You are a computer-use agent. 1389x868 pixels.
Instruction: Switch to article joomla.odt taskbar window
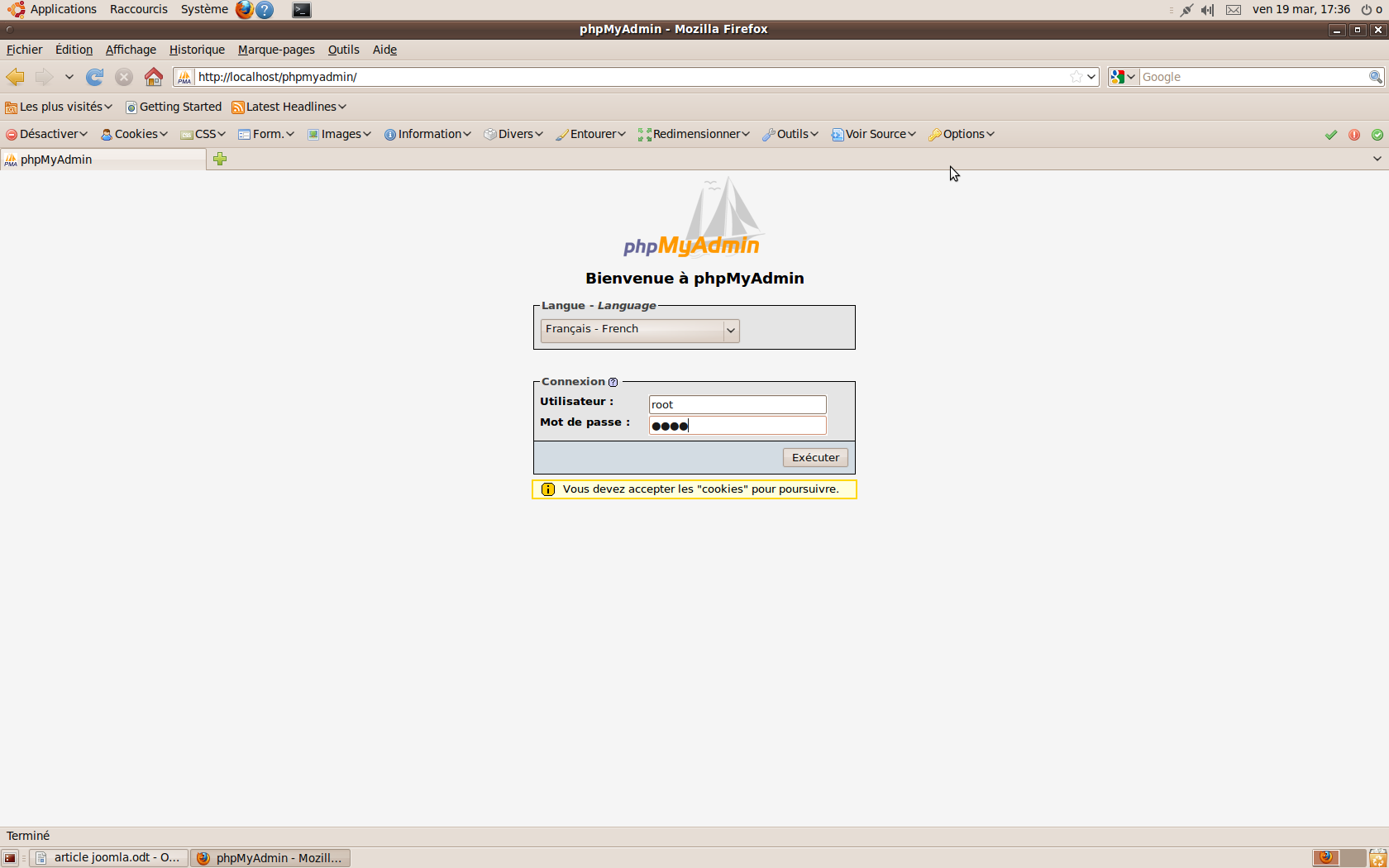point(109,858)
